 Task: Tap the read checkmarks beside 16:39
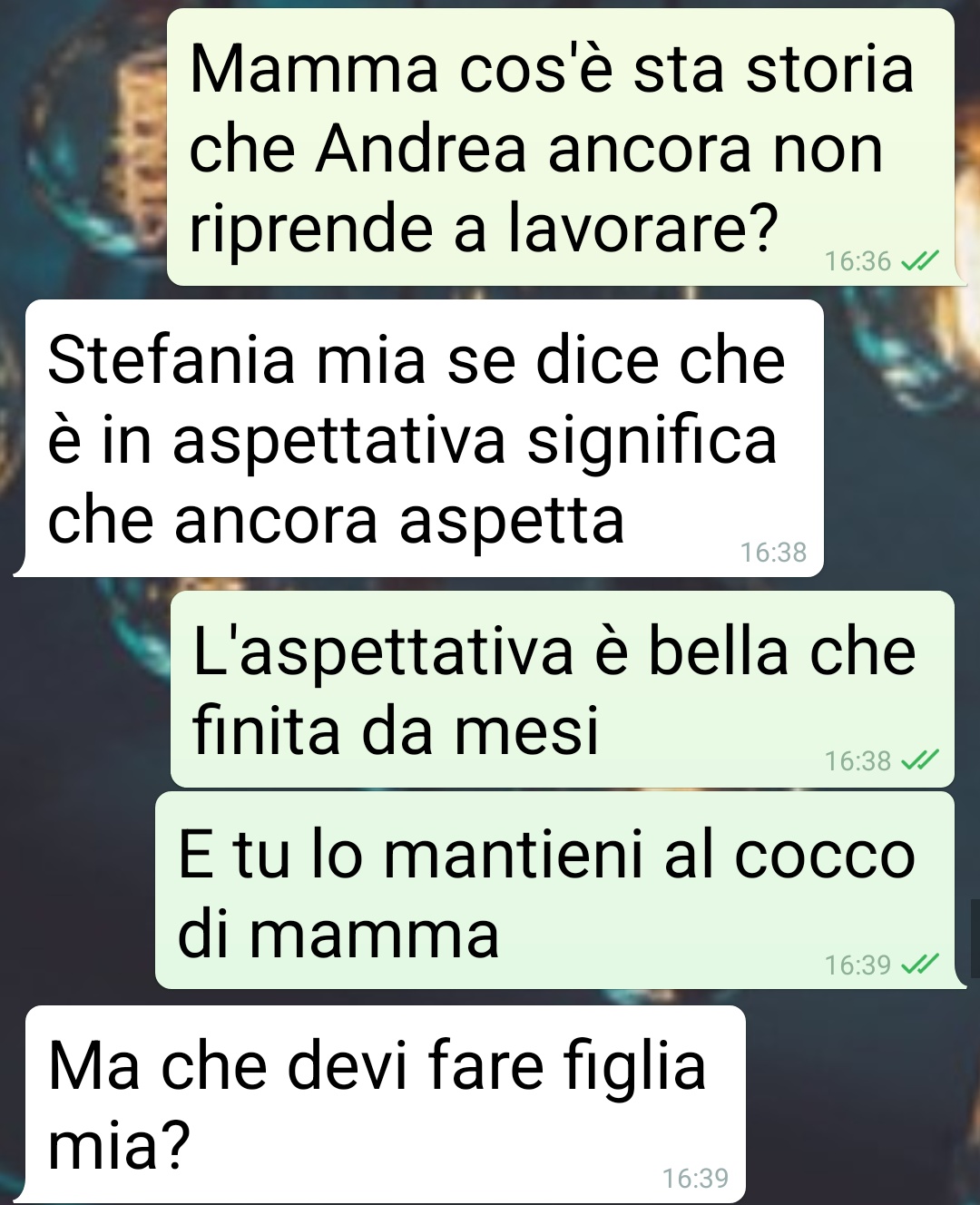pos(919,965)
